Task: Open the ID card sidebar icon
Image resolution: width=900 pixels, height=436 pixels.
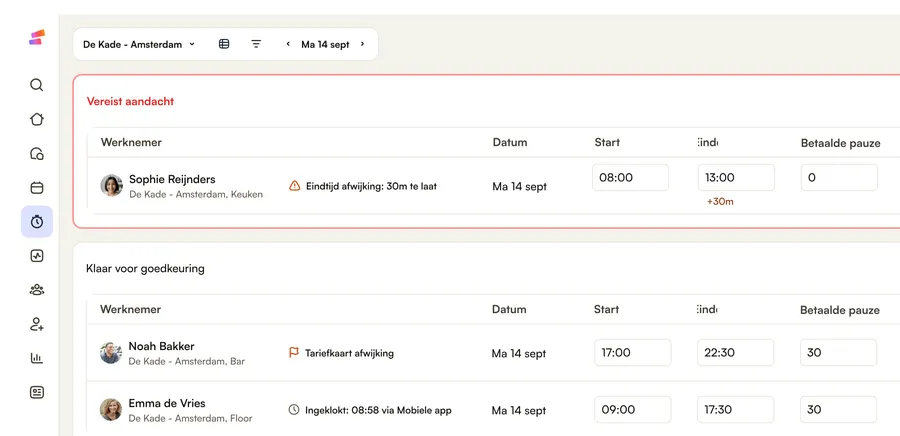Action: click(37, 392)
